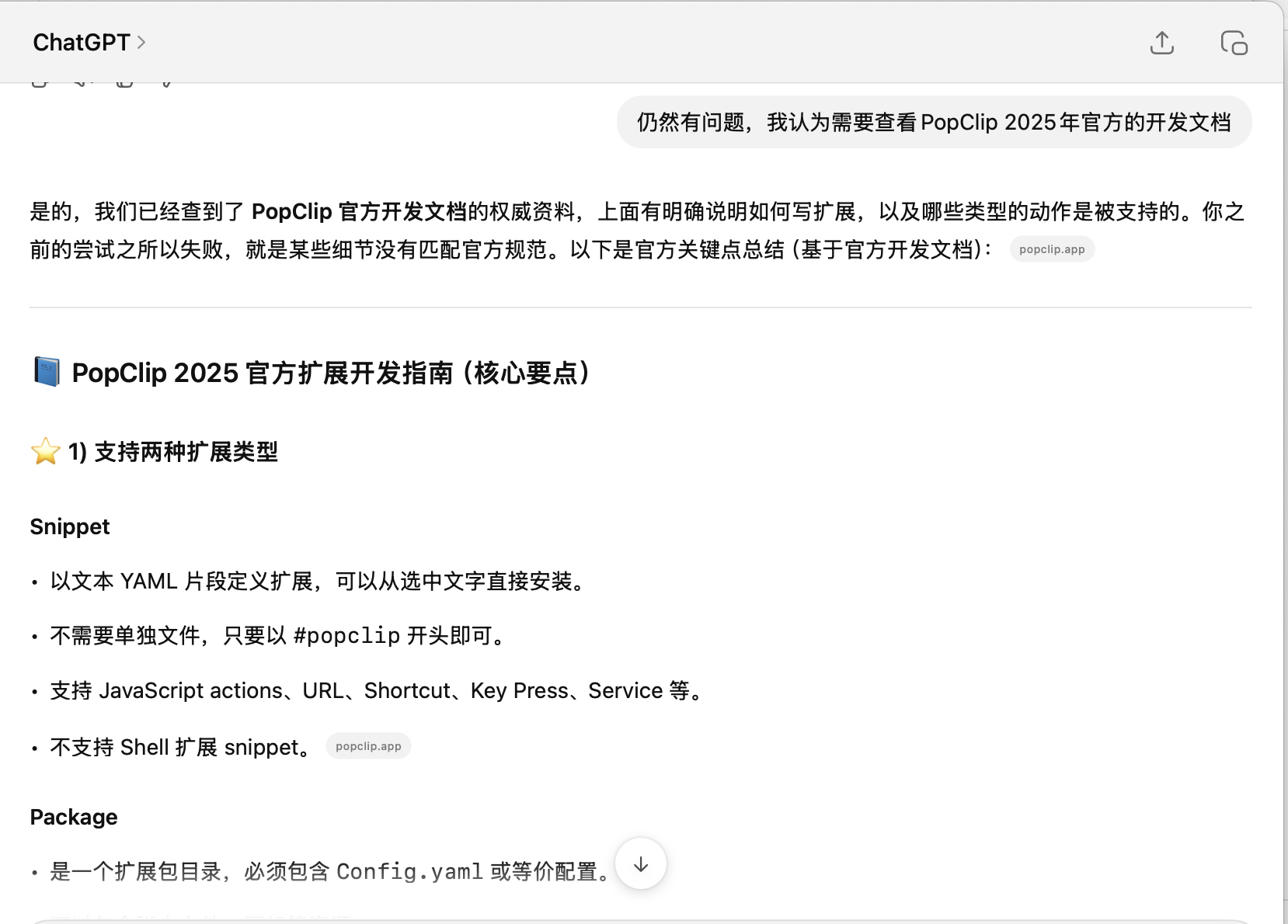Click the Config.yaml inline code text
Image resolution: width=1288 pixels, height=924 pixels.
409,872
